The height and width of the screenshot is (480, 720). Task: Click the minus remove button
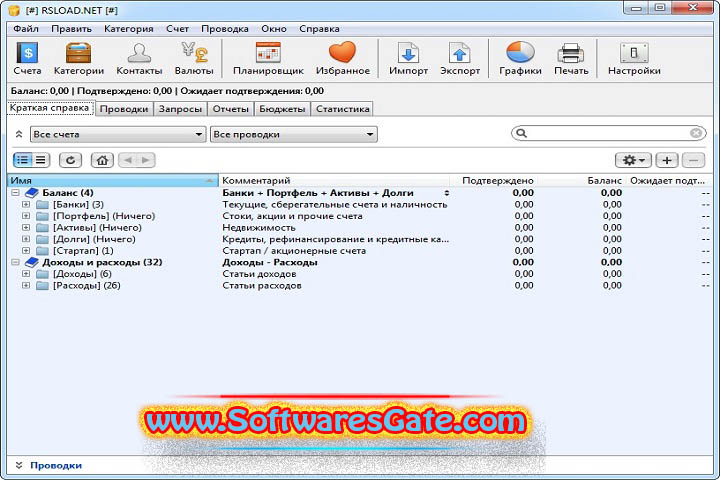click(693, 160)
